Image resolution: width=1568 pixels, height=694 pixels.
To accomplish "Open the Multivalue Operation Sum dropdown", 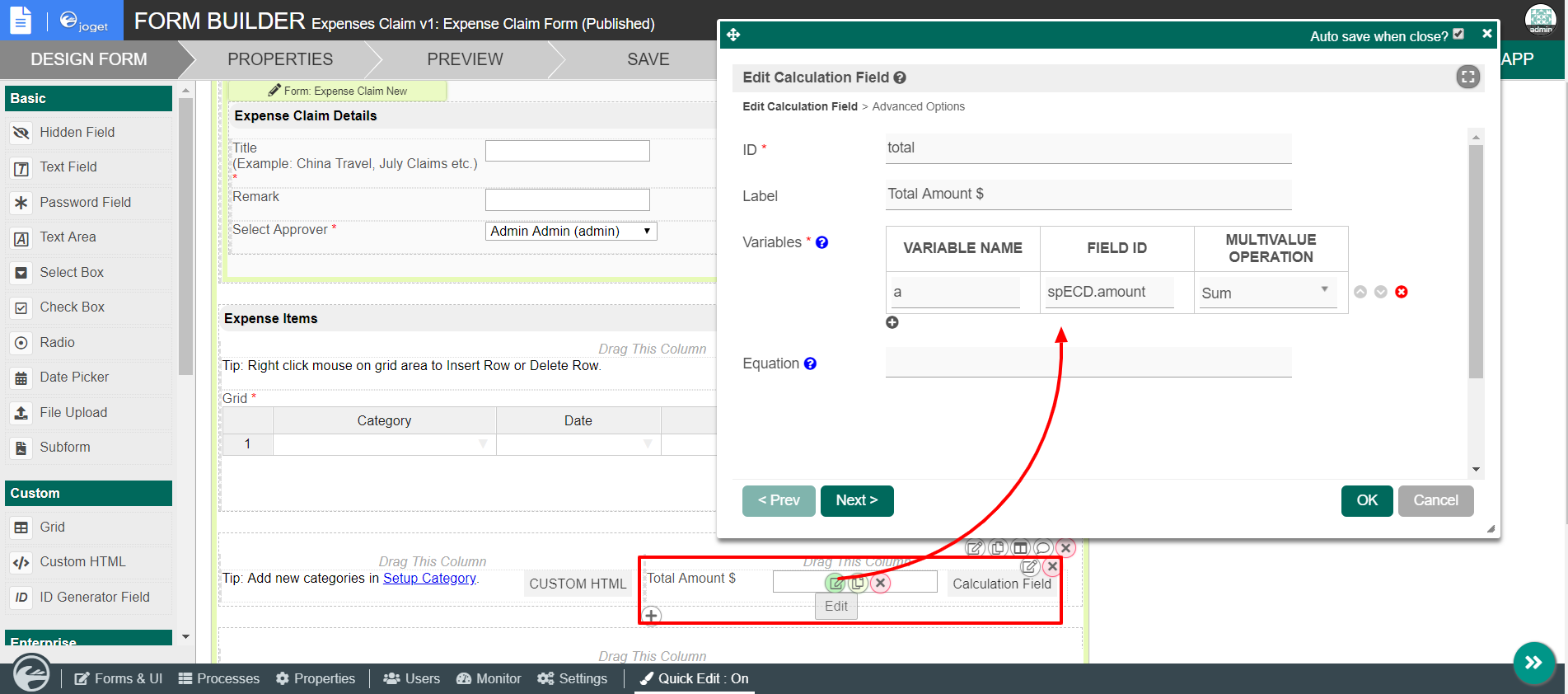I will (1266, 293).
